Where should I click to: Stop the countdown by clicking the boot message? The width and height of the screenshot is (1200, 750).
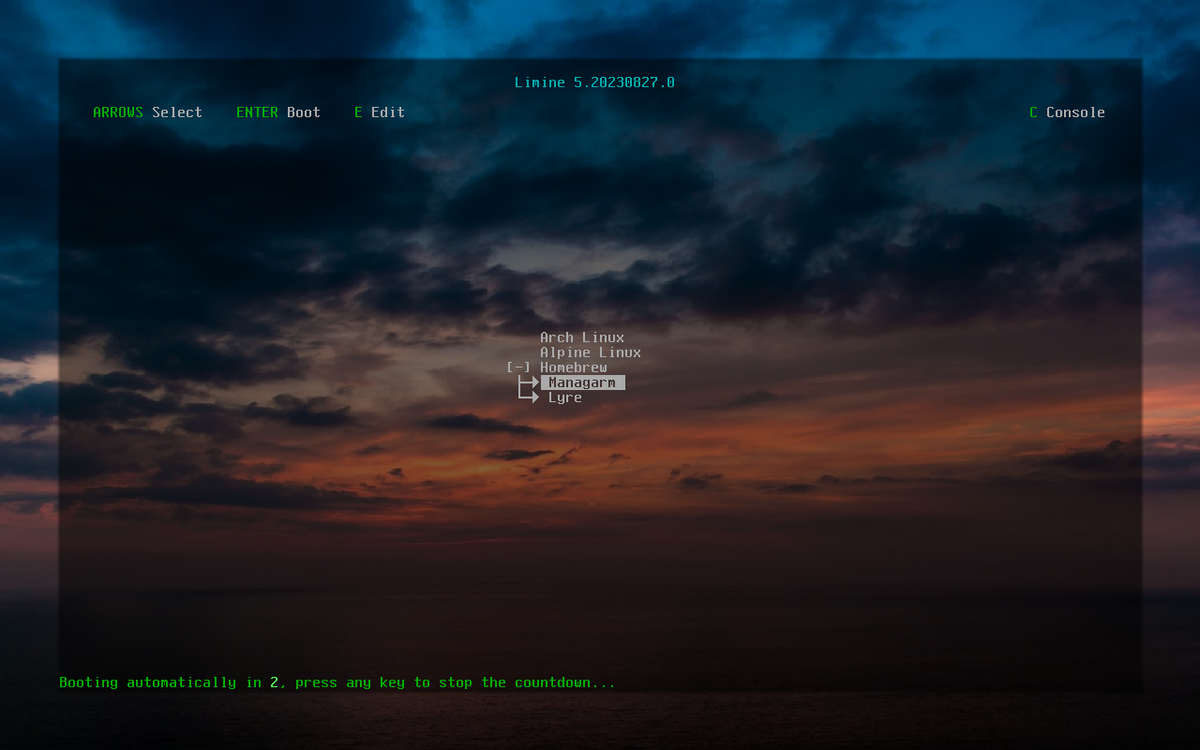pos(336,682)
